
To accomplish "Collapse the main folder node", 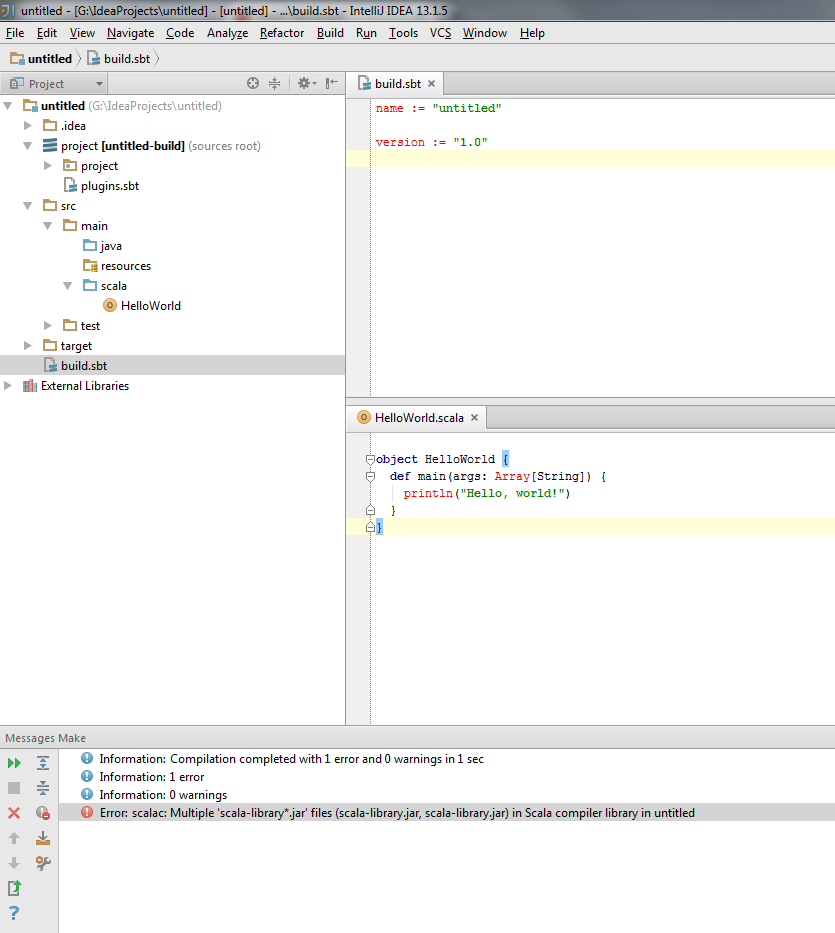I will 48,226.
